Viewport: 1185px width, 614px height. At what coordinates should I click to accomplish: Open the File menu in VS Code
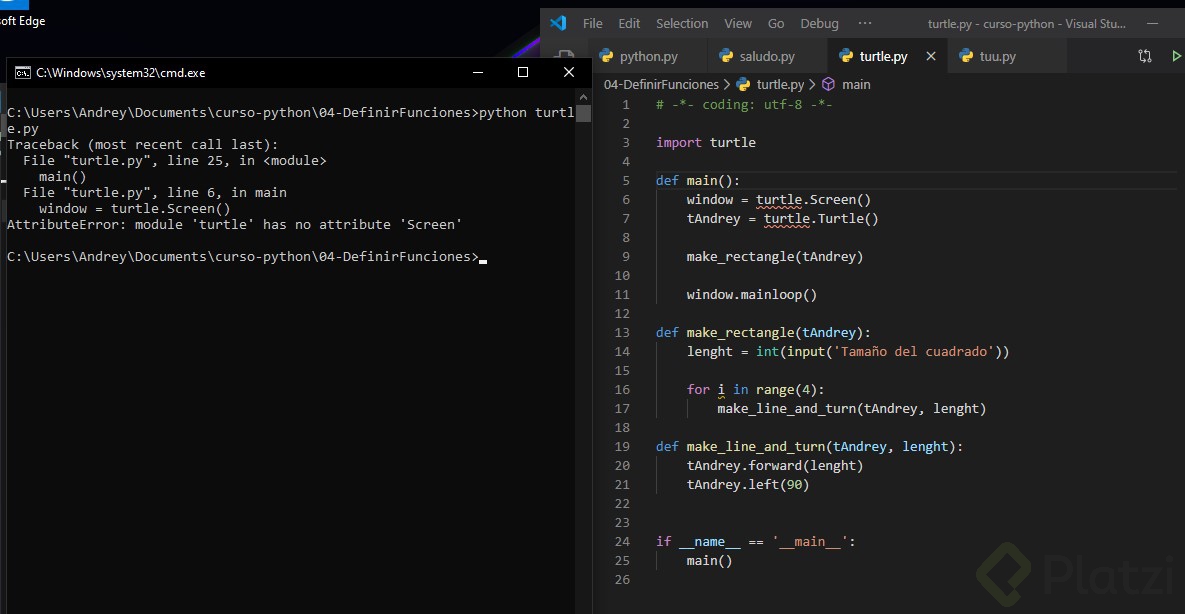(592, 23)
